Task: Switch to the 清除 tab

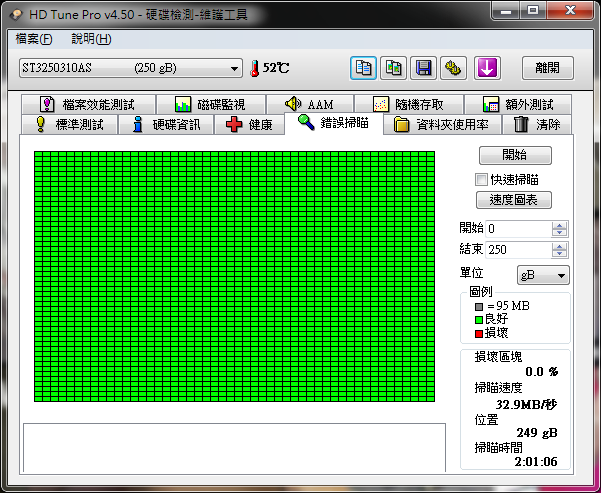Action: (537, 125)
